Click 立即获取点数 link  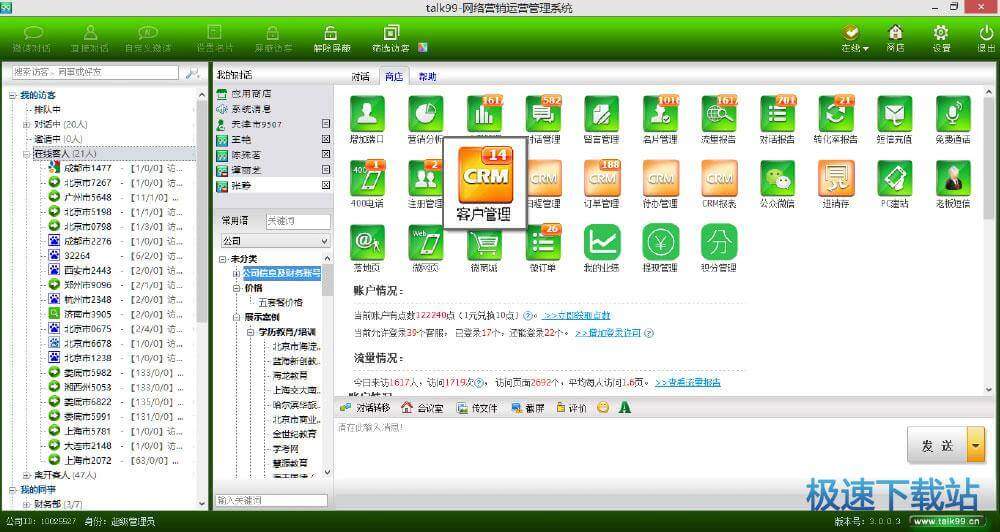pyautogui.click(x=577, y=315)
